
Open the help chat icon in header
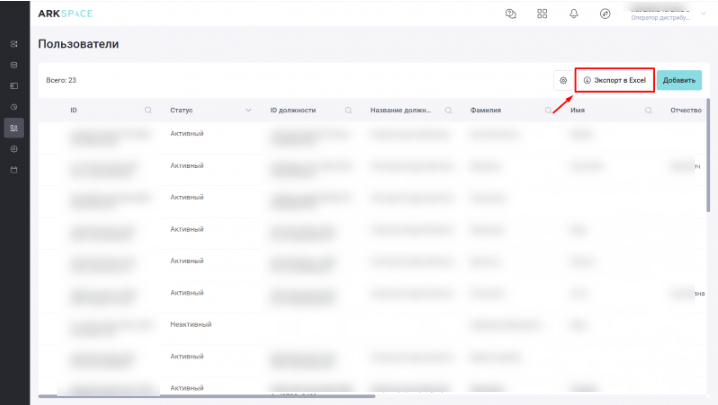click(510, 13)
